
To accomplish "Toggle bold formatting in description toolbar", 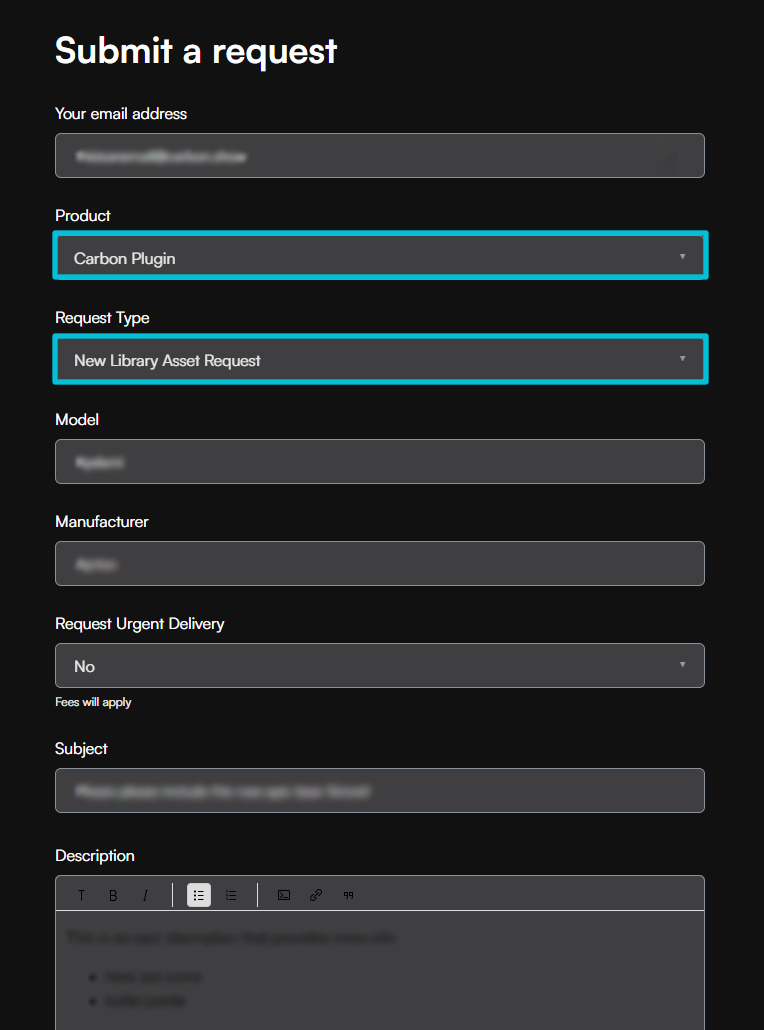I will 113,895.
